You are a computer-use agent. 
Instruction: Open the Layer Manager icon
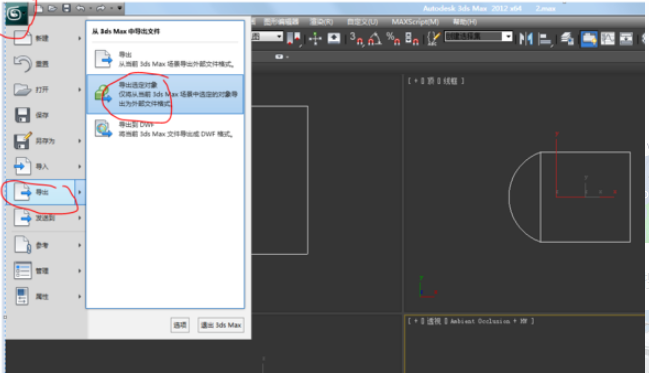click(567, 39)
